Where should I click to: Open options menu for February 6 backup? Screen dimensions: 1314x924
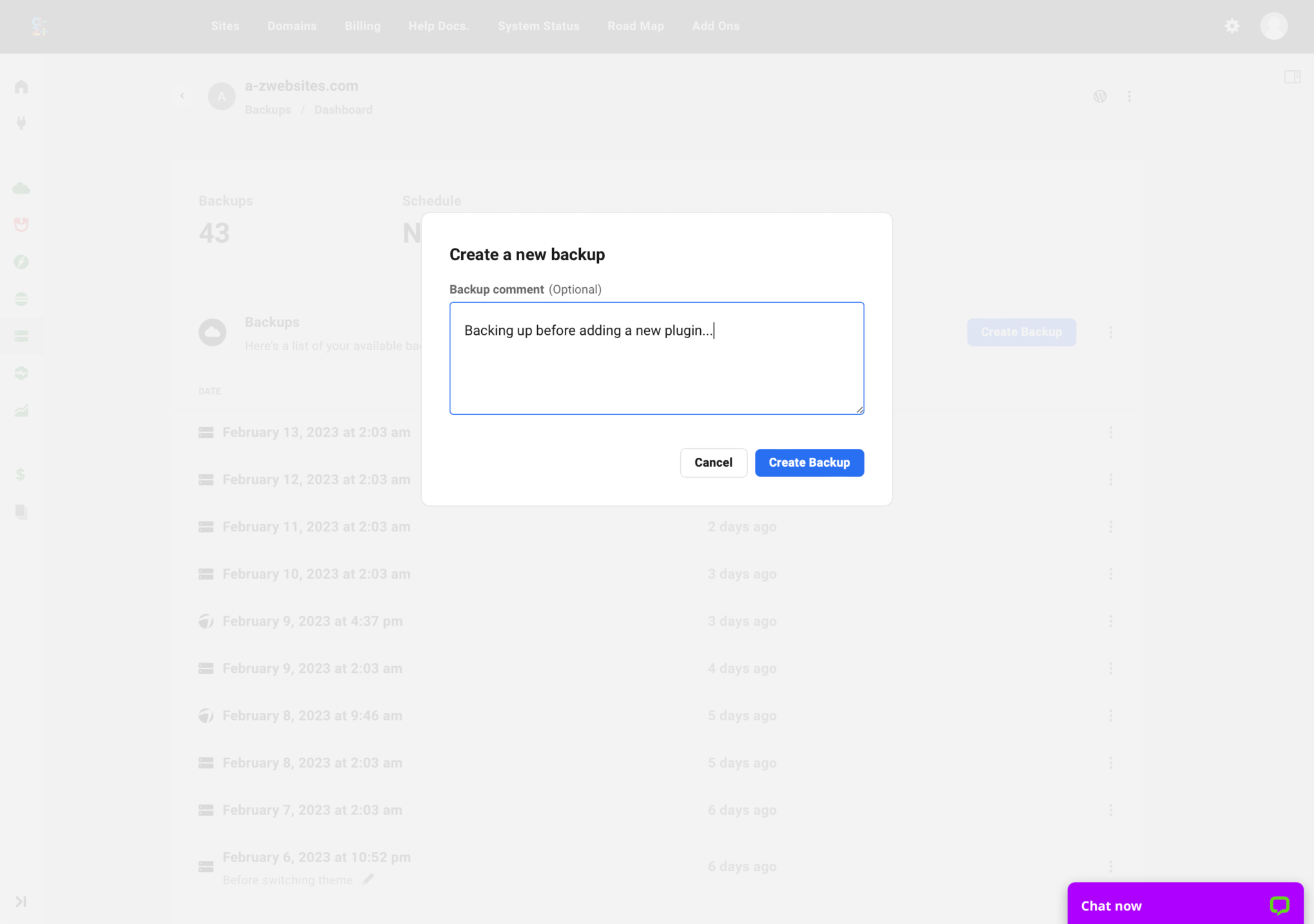(1110, 867)
